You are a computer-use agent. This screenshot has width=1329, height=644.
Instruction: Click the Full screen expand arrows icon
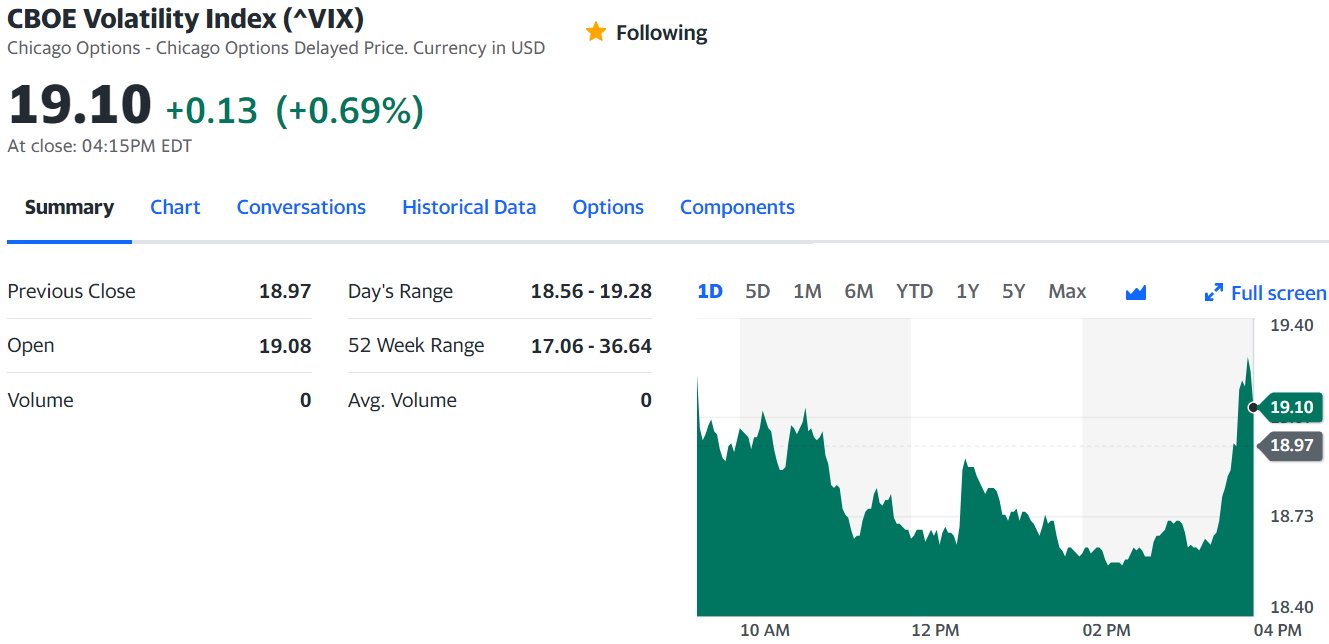coord(1214,293)
